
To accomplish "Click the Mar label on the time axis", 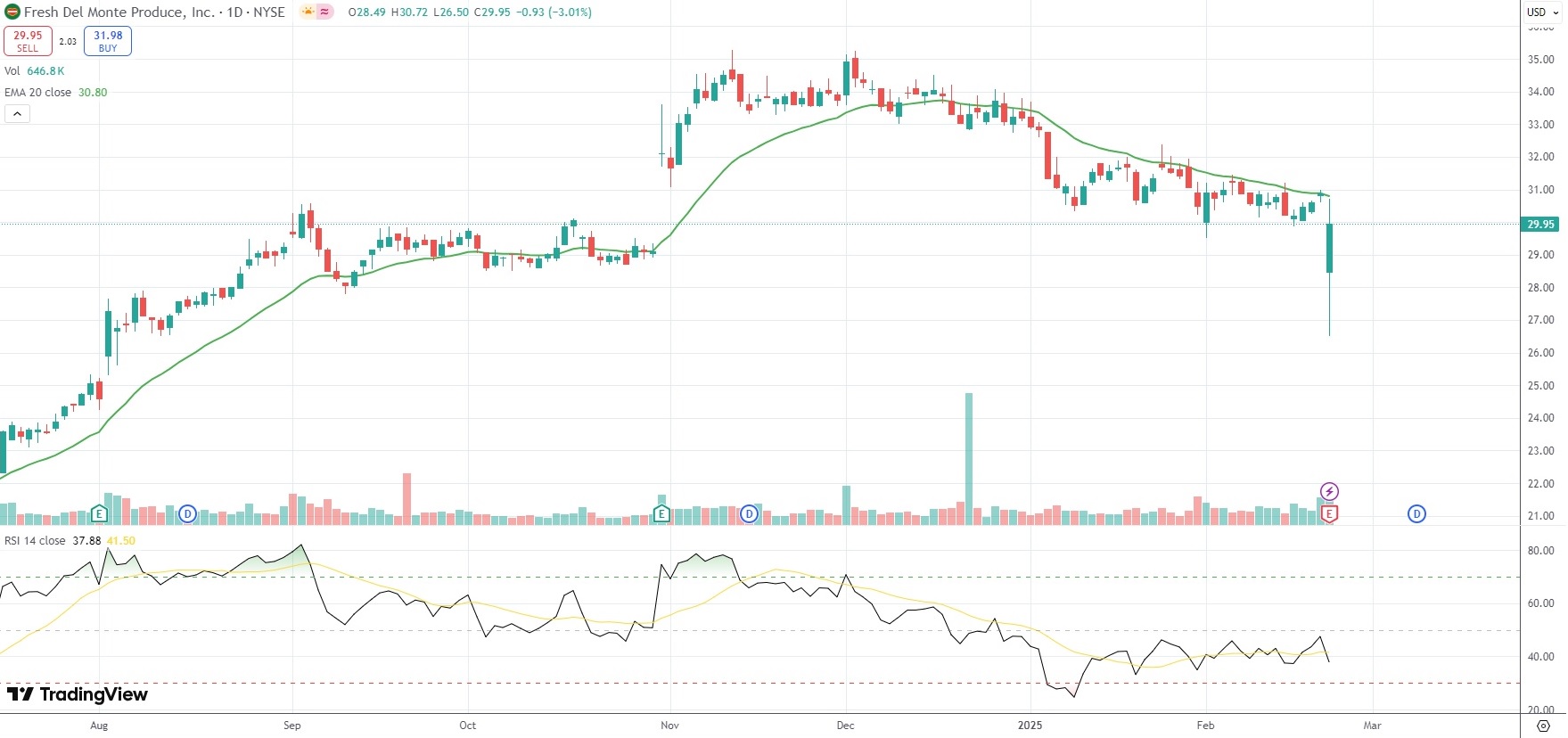I will (x=1373, y=726).
